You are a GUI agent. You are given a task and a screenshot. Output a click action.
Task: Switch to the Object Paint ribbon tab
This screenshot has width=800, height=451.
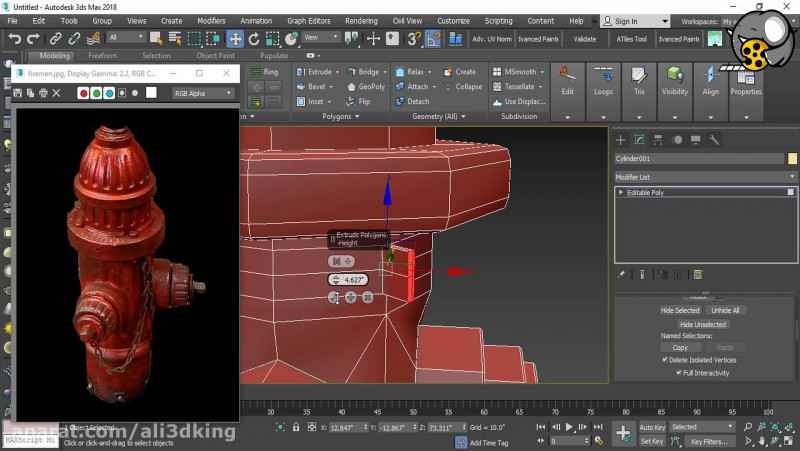click(x=215, y=56)
